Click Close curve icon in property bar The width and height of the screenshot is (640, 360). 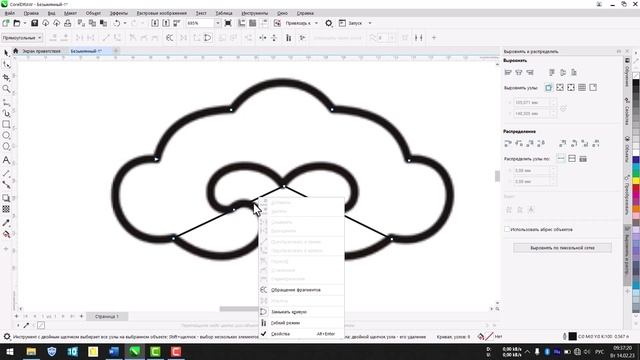click(x=208, y=38)
